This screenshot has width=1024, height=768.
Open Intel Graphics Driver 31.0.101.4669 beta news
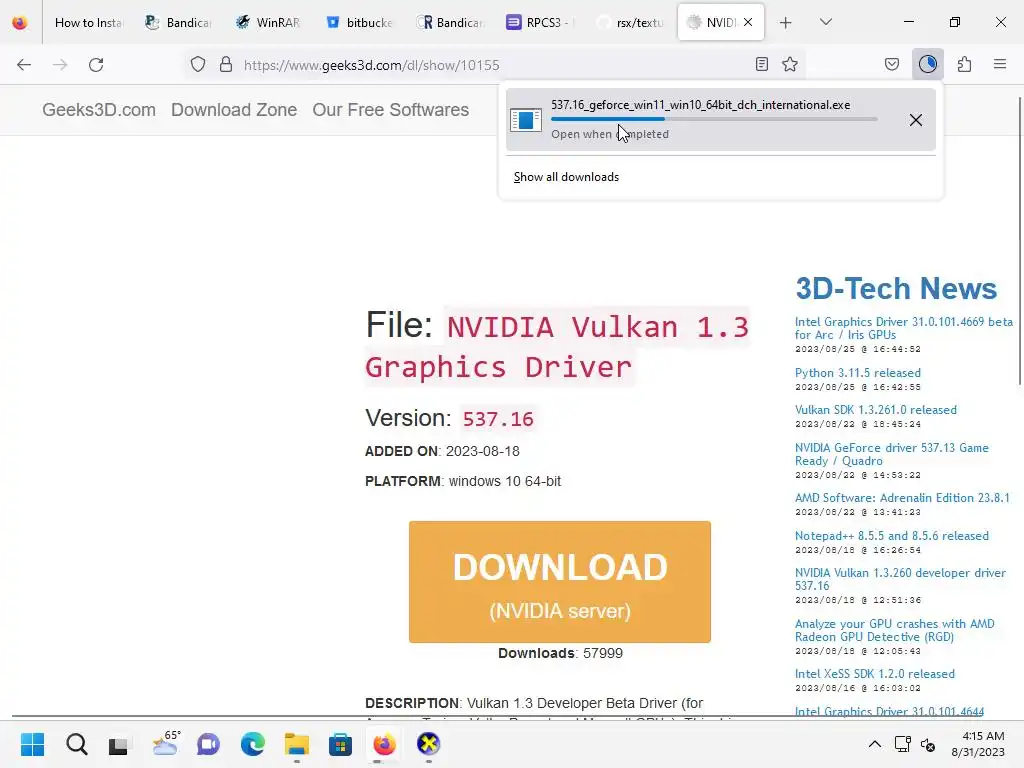click(x=903, y=328)
